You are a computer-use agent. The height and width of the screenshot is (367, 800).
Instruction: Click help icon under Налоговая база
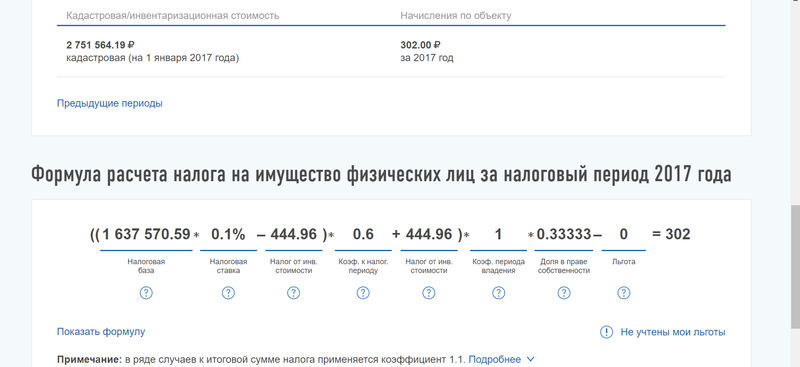coord(146,293)
